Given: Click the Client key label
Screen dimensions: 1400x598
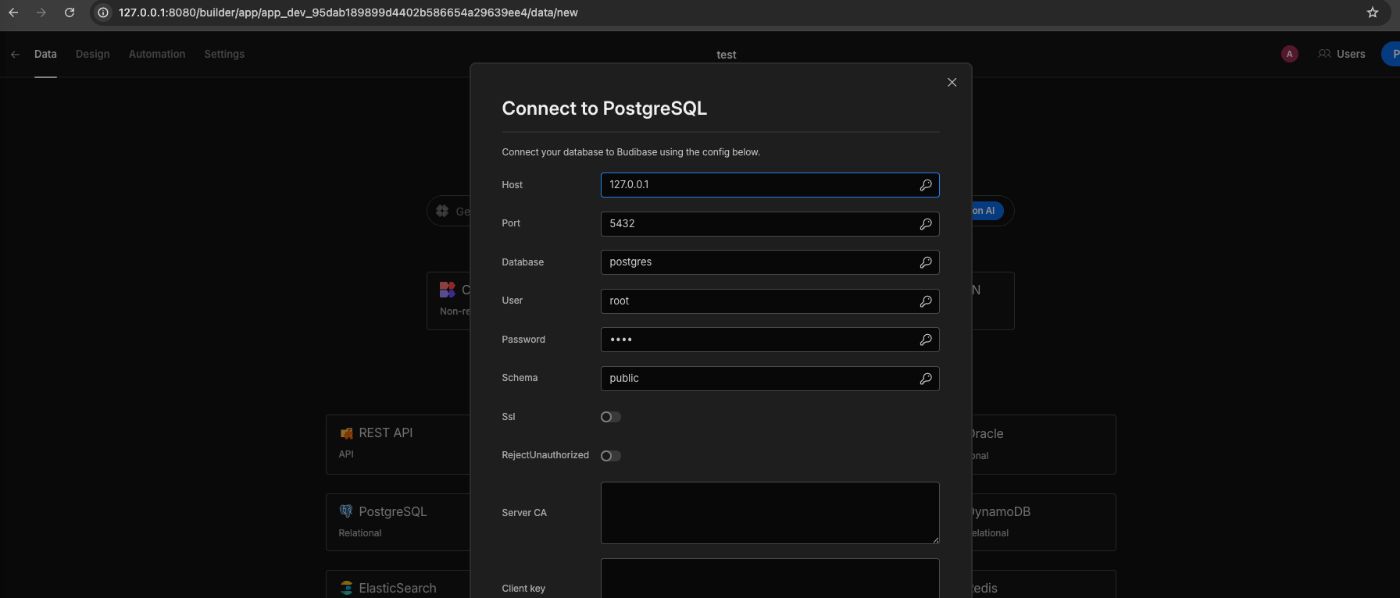Looking at the screenshot, I should pyautogui.click(x=524, y=588).
